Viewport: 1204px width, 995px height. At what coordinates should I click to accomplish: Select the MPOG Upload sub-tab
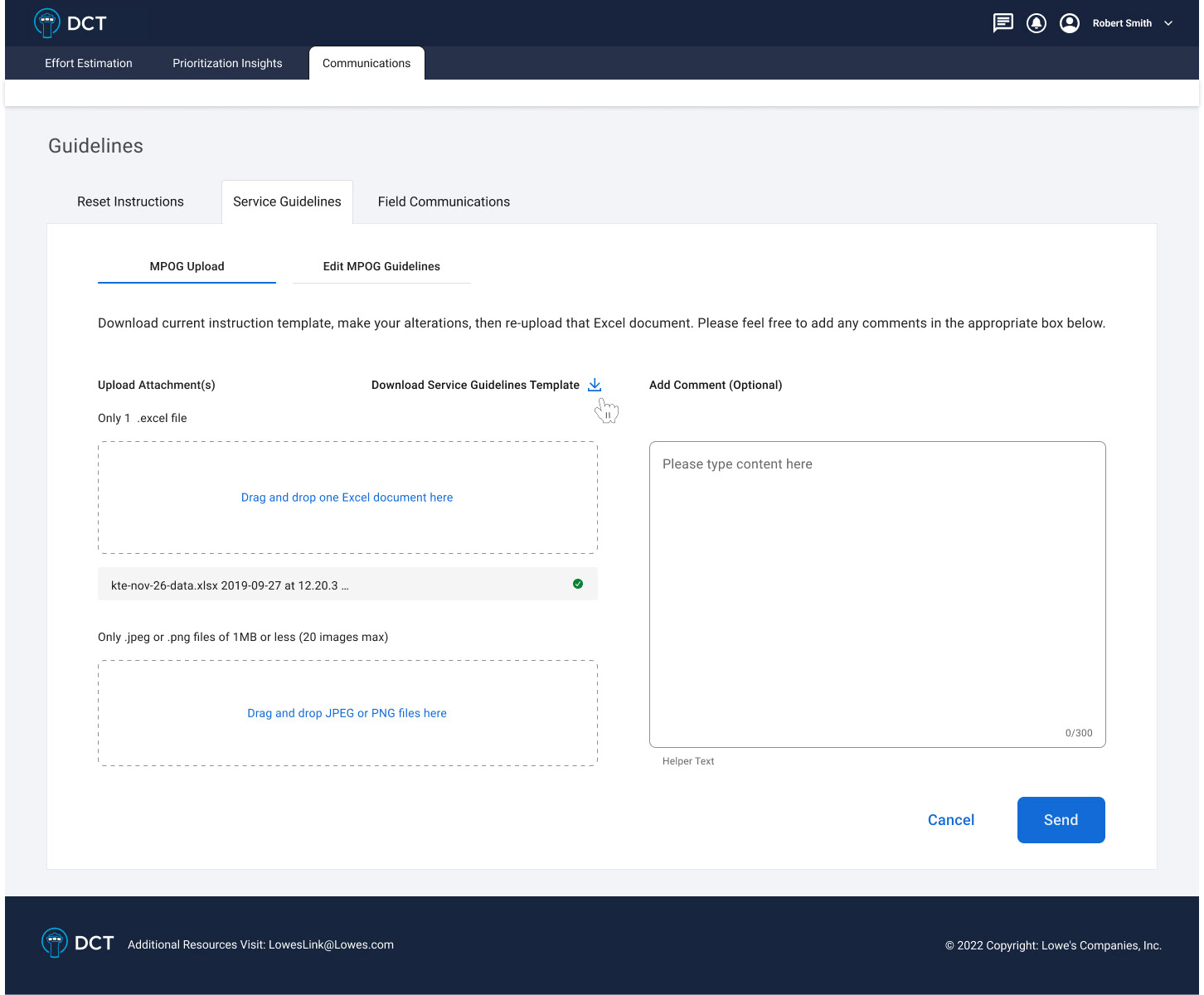(187, 266)
